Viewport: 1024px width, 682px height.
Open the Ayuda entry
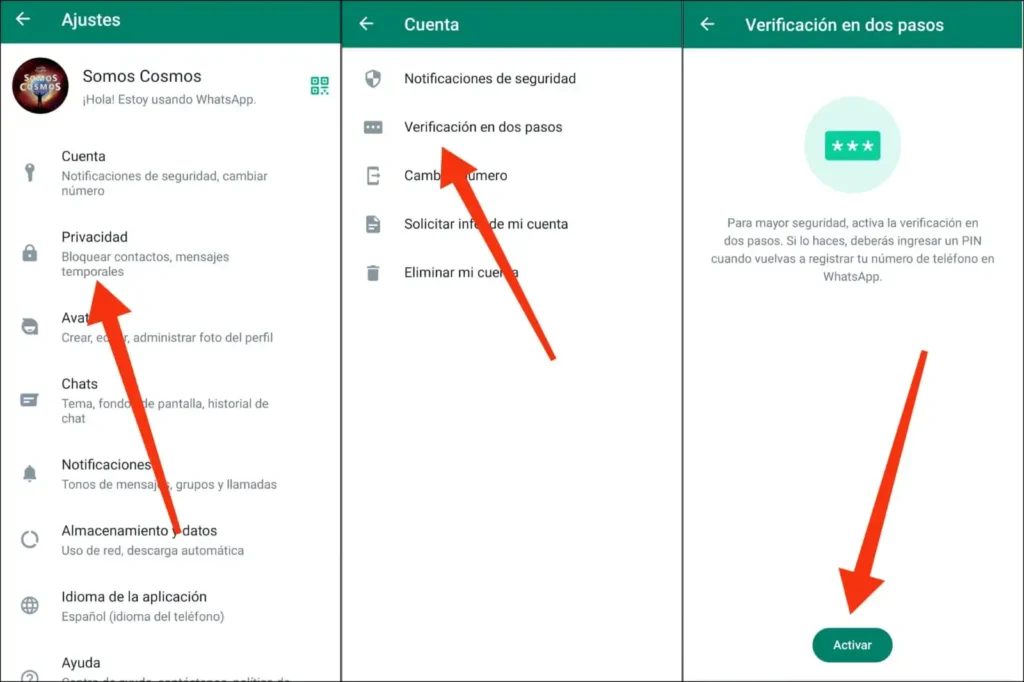coord(170,666)
